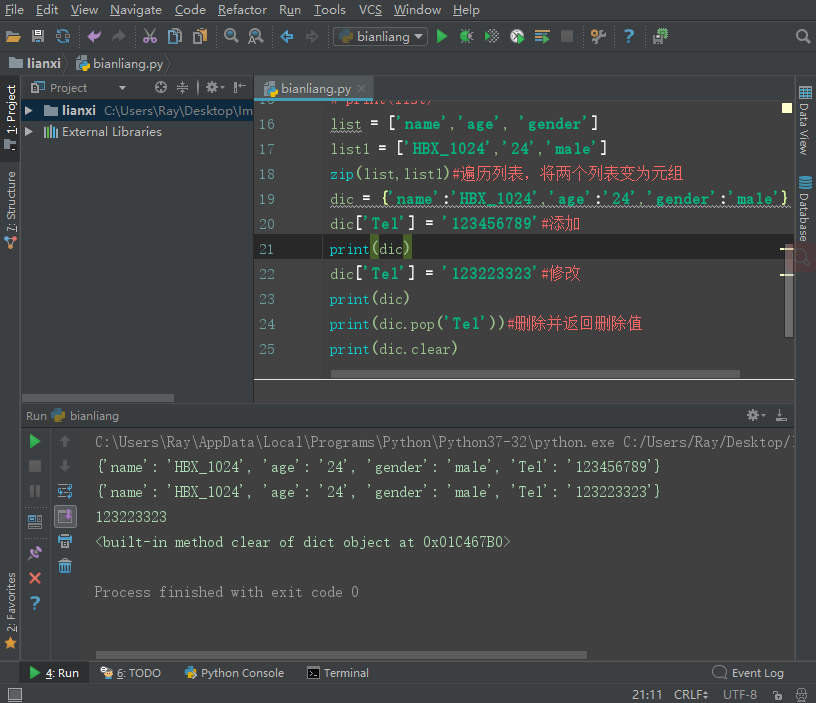816x703 pixels.
Task: Toggle soft-wrap in Run console
Action: [x=65, y=491]
